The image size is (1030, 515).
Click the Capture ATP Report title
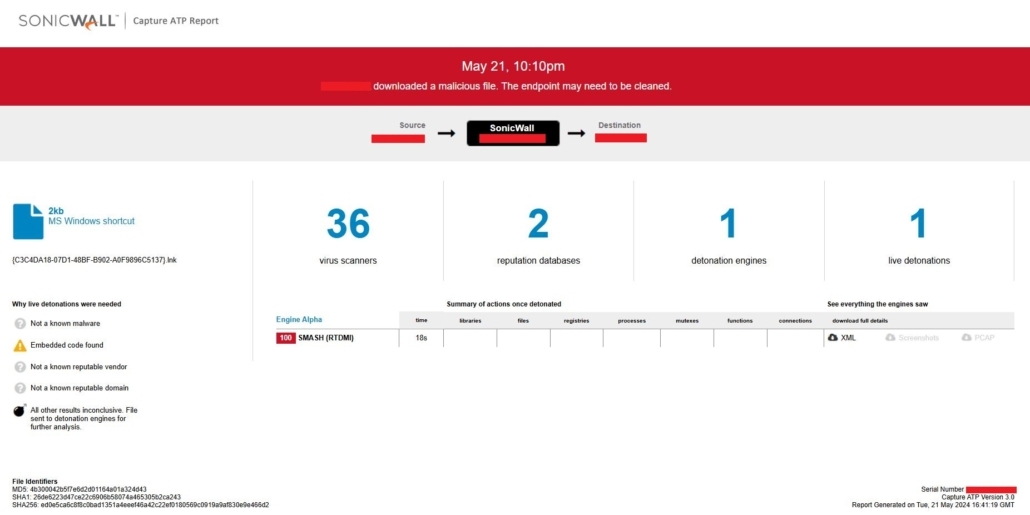pyautogui.click(x=176, y=21)
